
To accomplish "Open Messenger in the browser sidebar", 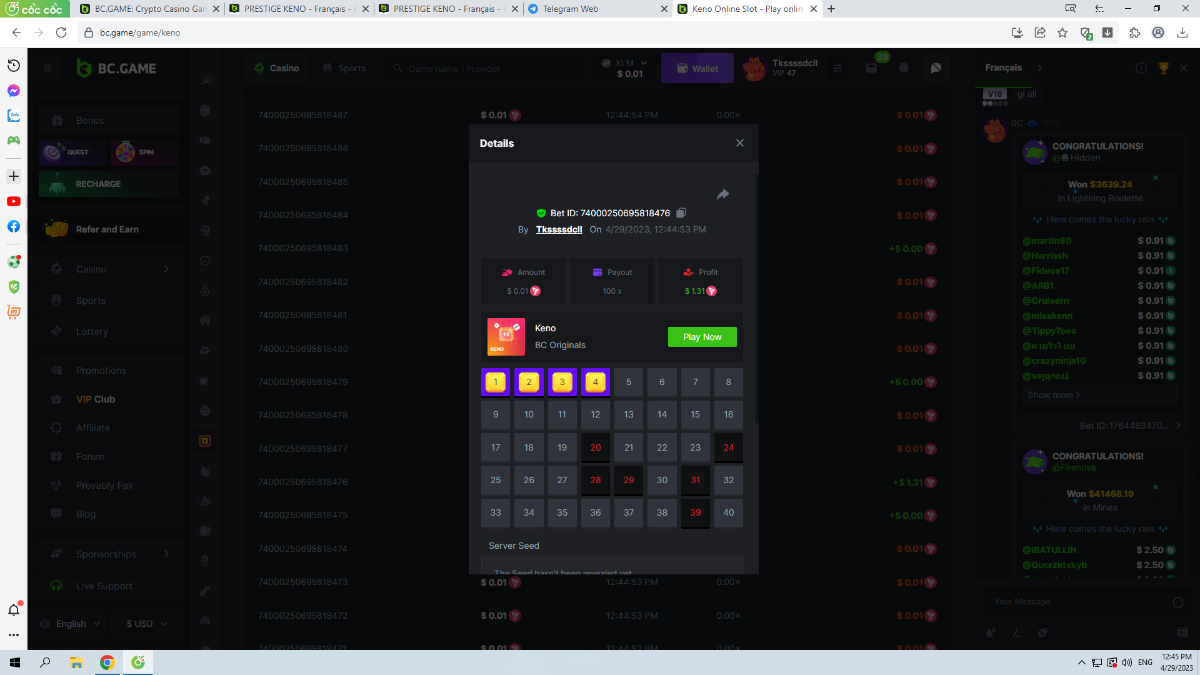I will (x=14, y=90).
